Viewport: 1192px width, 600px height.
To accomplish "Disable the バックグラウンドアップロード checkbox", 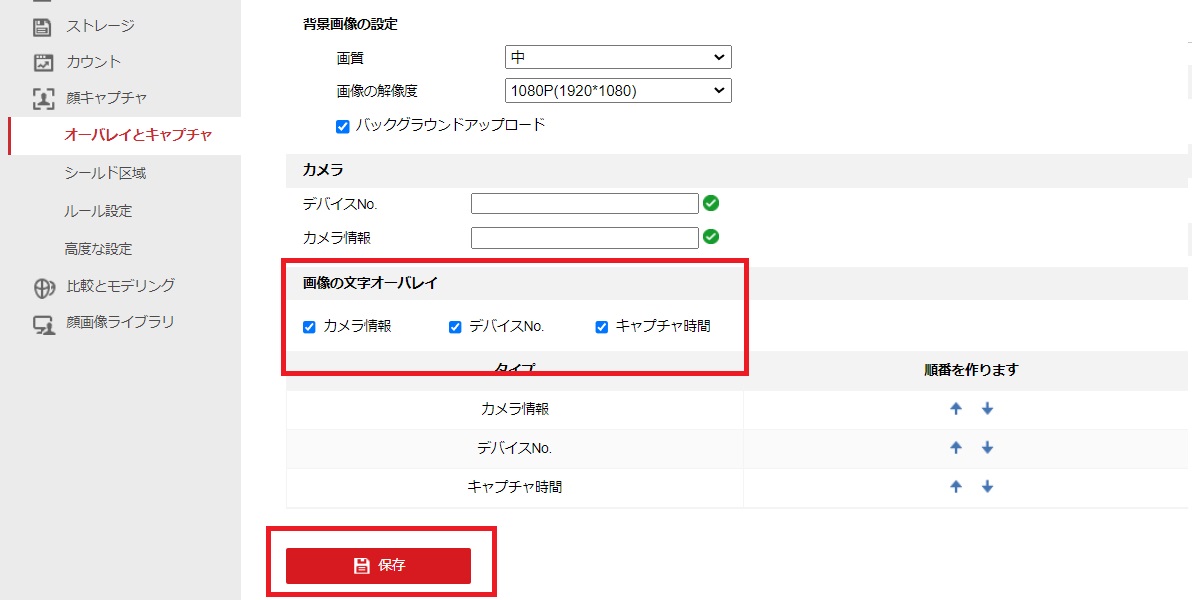I will tap(342, 125).
